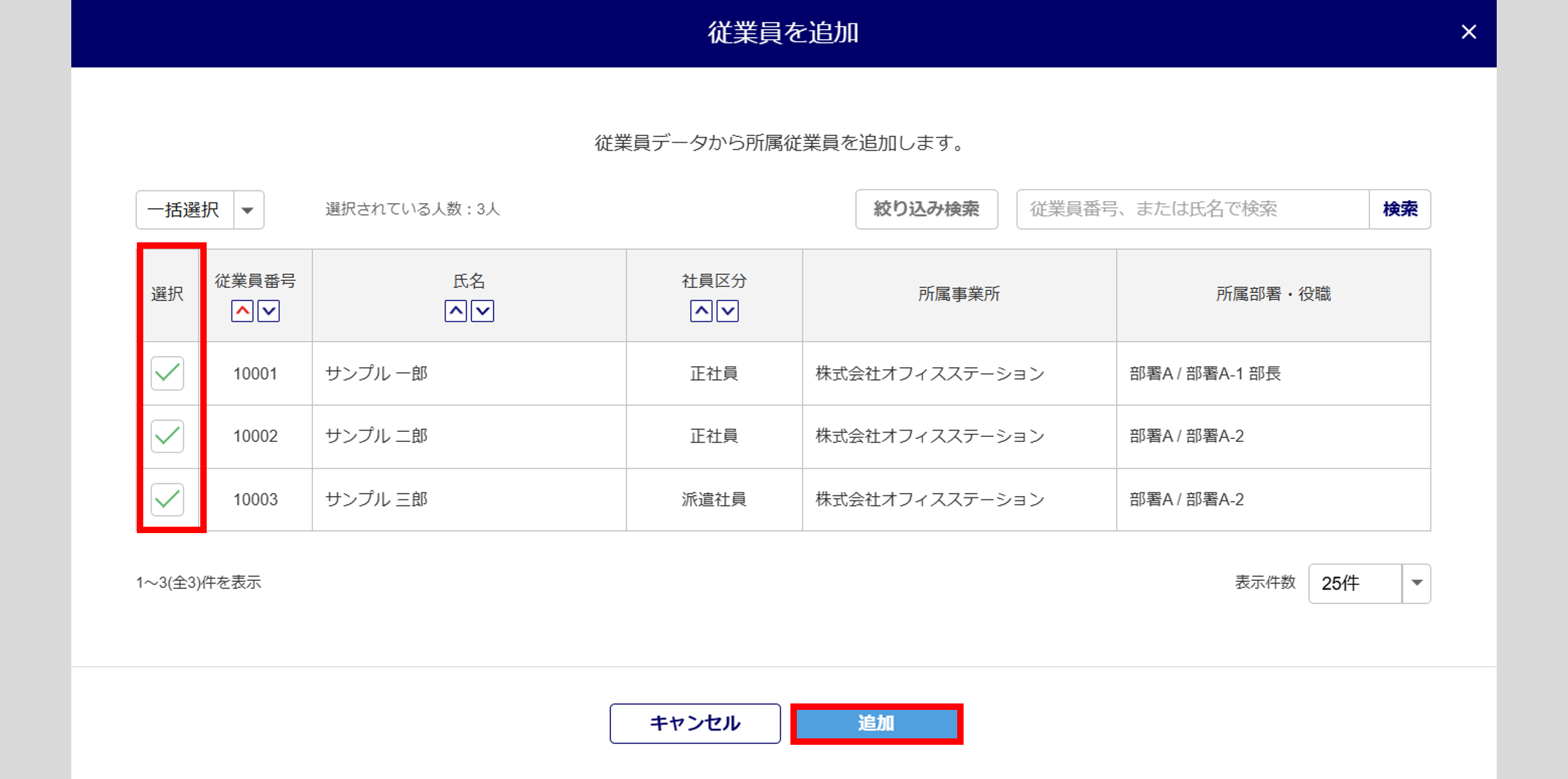This screenshot has height=779, width=1568.
Task: Sort 社員区分 column descending
Action: [x=728, y=311]
